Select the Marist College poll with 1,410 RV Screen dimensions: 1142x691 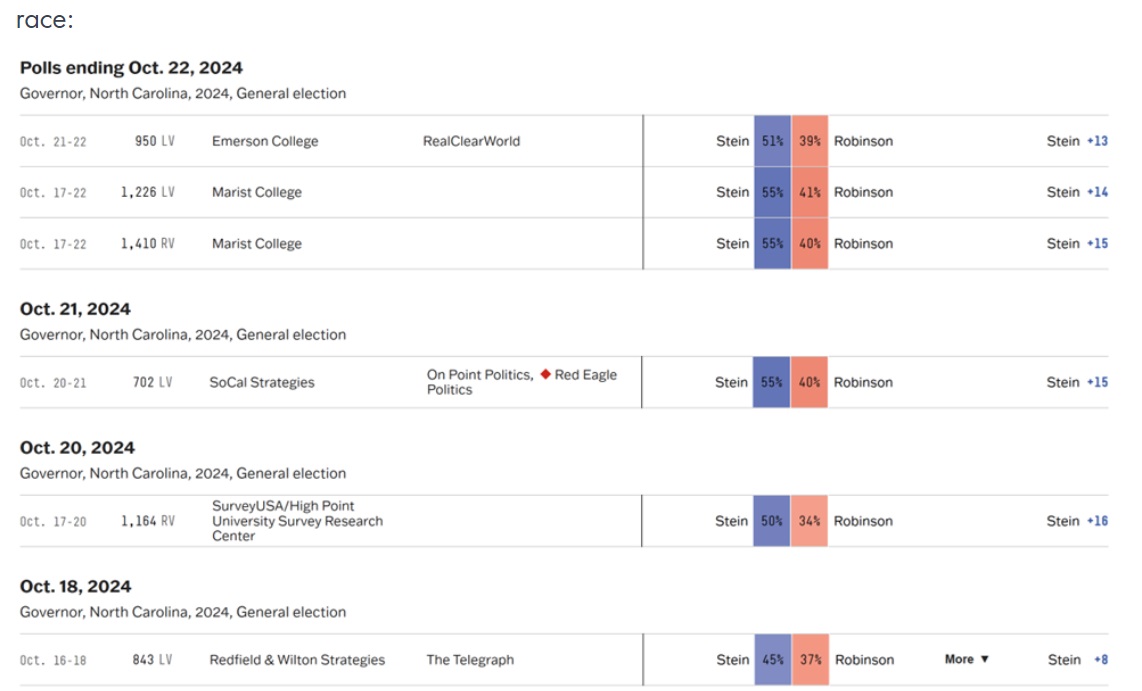[256, 243]
